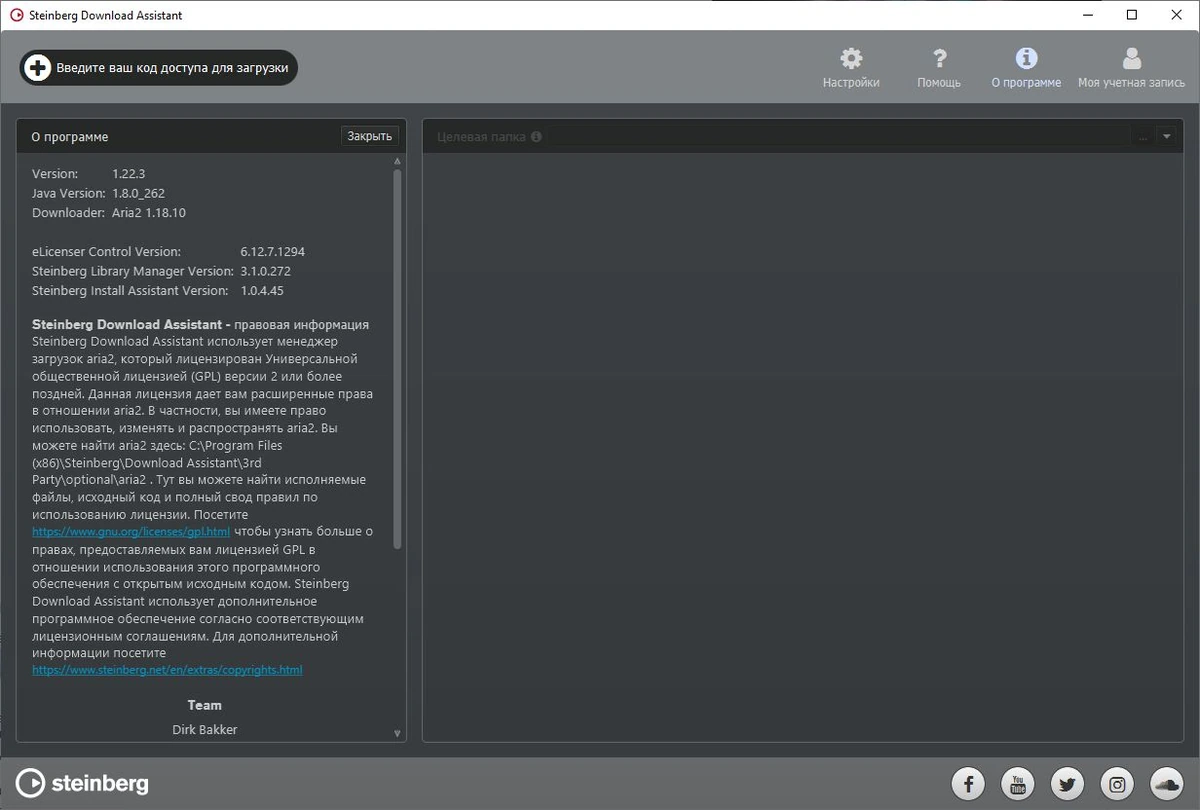The image size is (1200, 810).
Task: Click Java Version value 1.8.0_262
Action: (138, 193)
